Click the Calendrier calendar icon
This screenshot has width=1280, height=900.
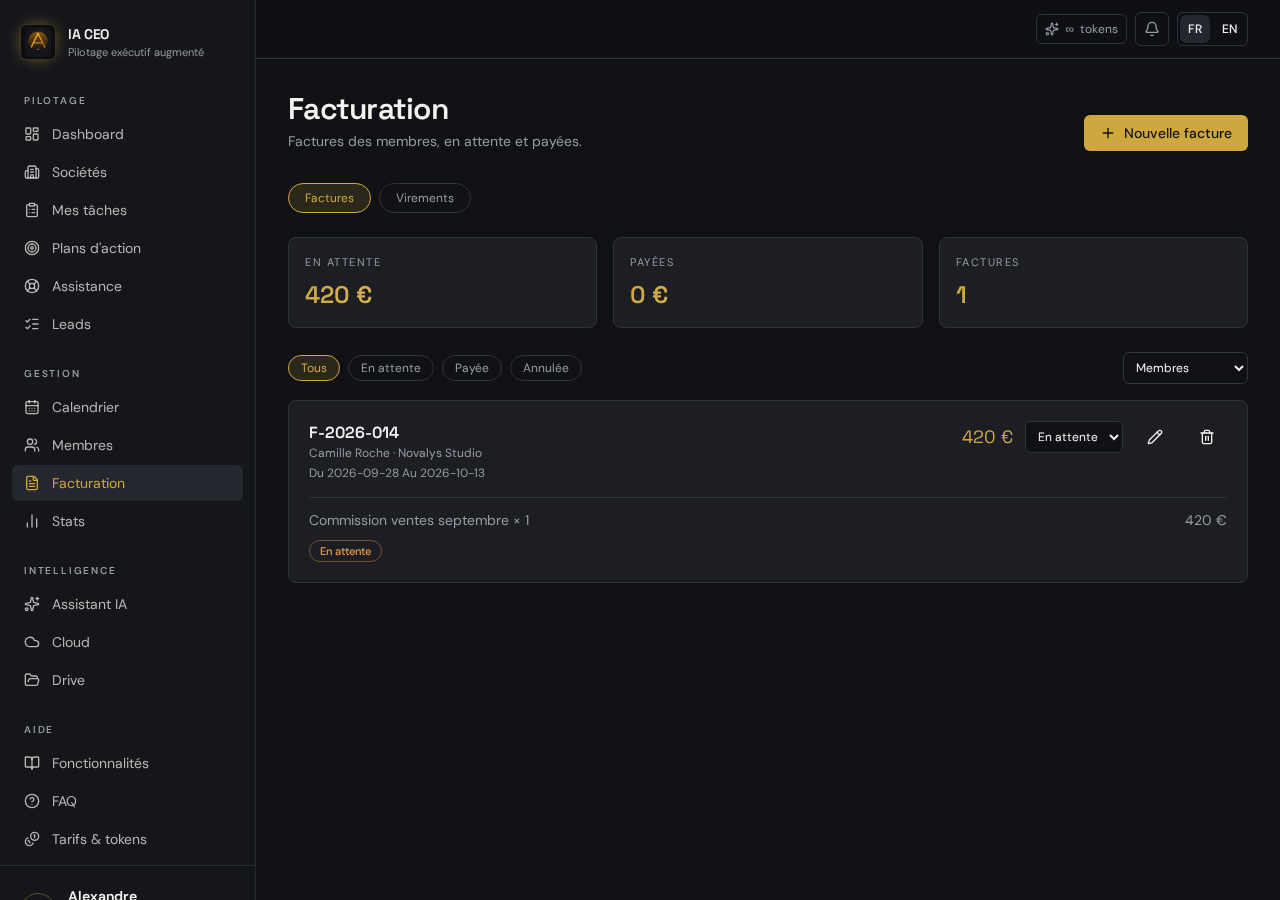[x=32, y=407]
